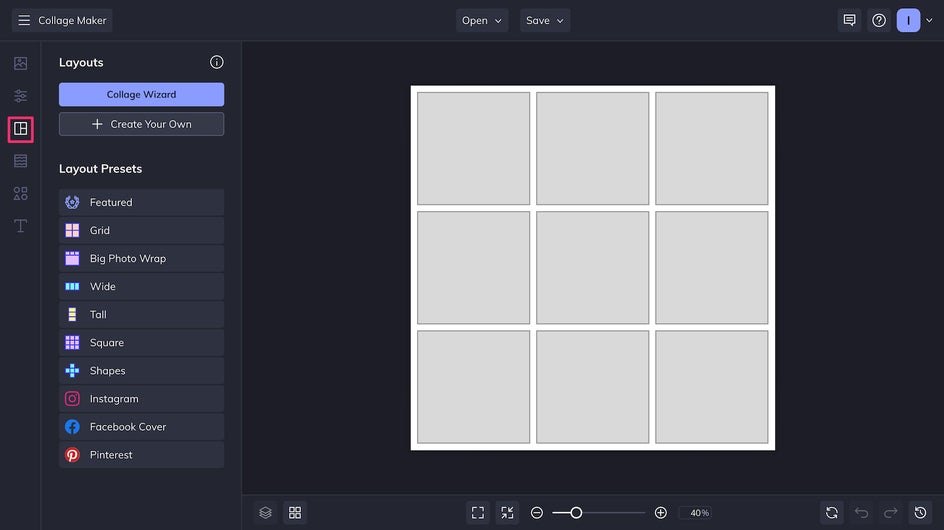Click the user profile avatar
The width and height of the screenshot is (944, 530).
(908, 20)
